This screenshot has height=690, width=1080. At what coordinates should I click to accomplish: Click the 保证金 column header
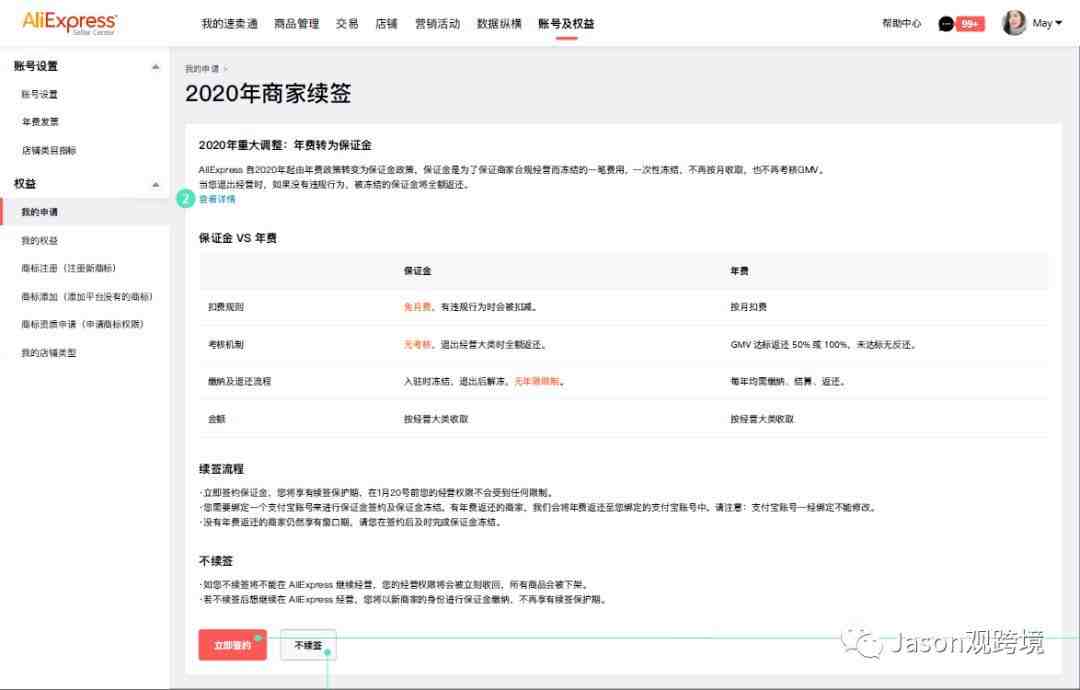point(417,271)
